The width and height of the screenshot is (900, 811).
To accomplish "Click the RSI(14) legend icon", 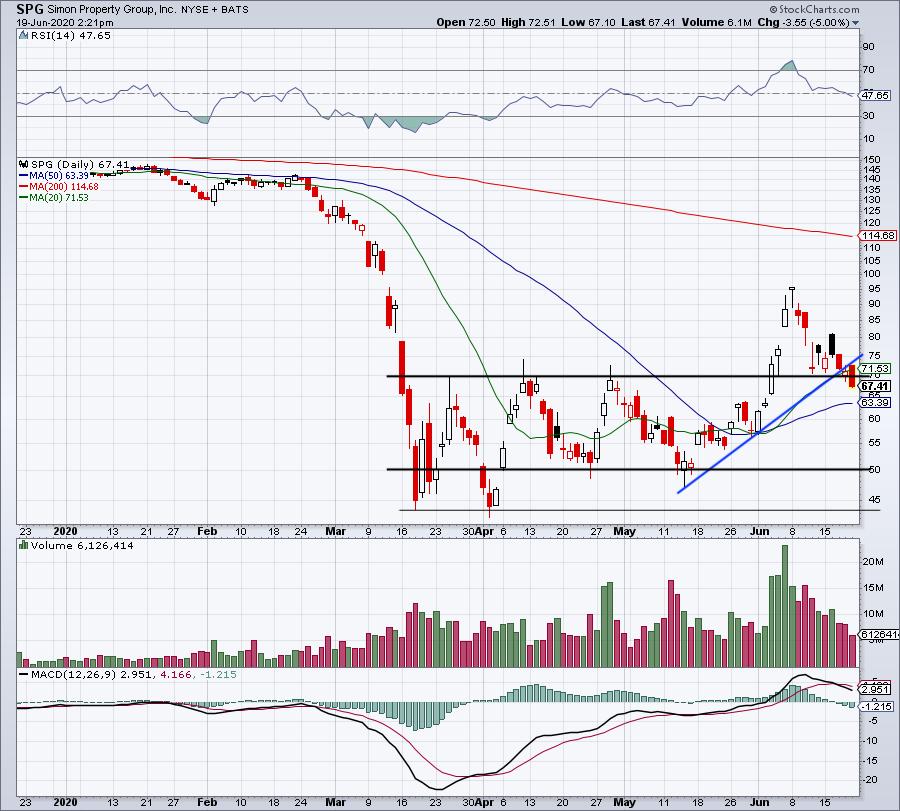I will coord(23,35).
